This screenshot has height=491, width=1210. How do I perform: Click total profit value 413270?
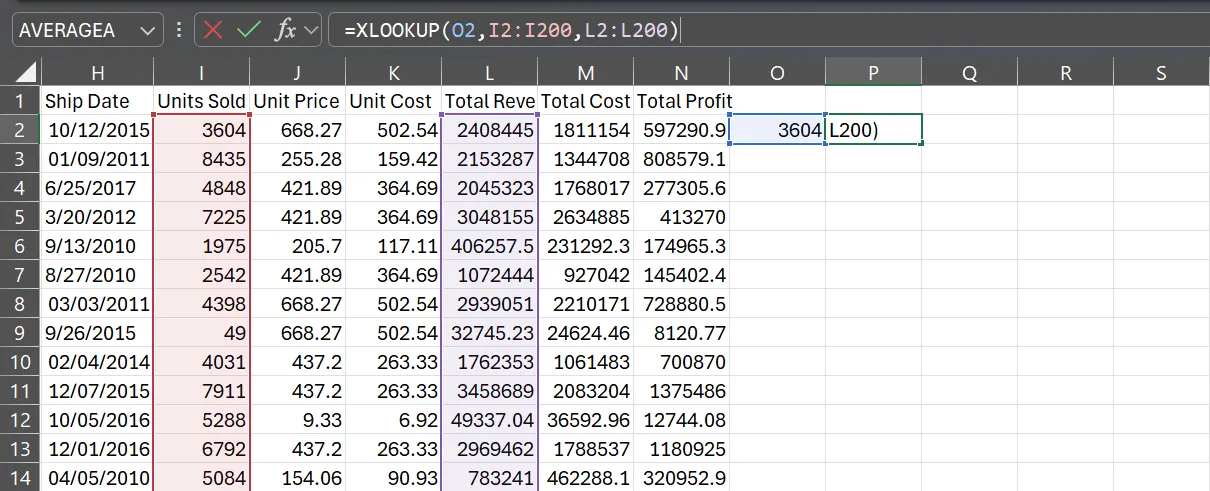tap(681, 217)
